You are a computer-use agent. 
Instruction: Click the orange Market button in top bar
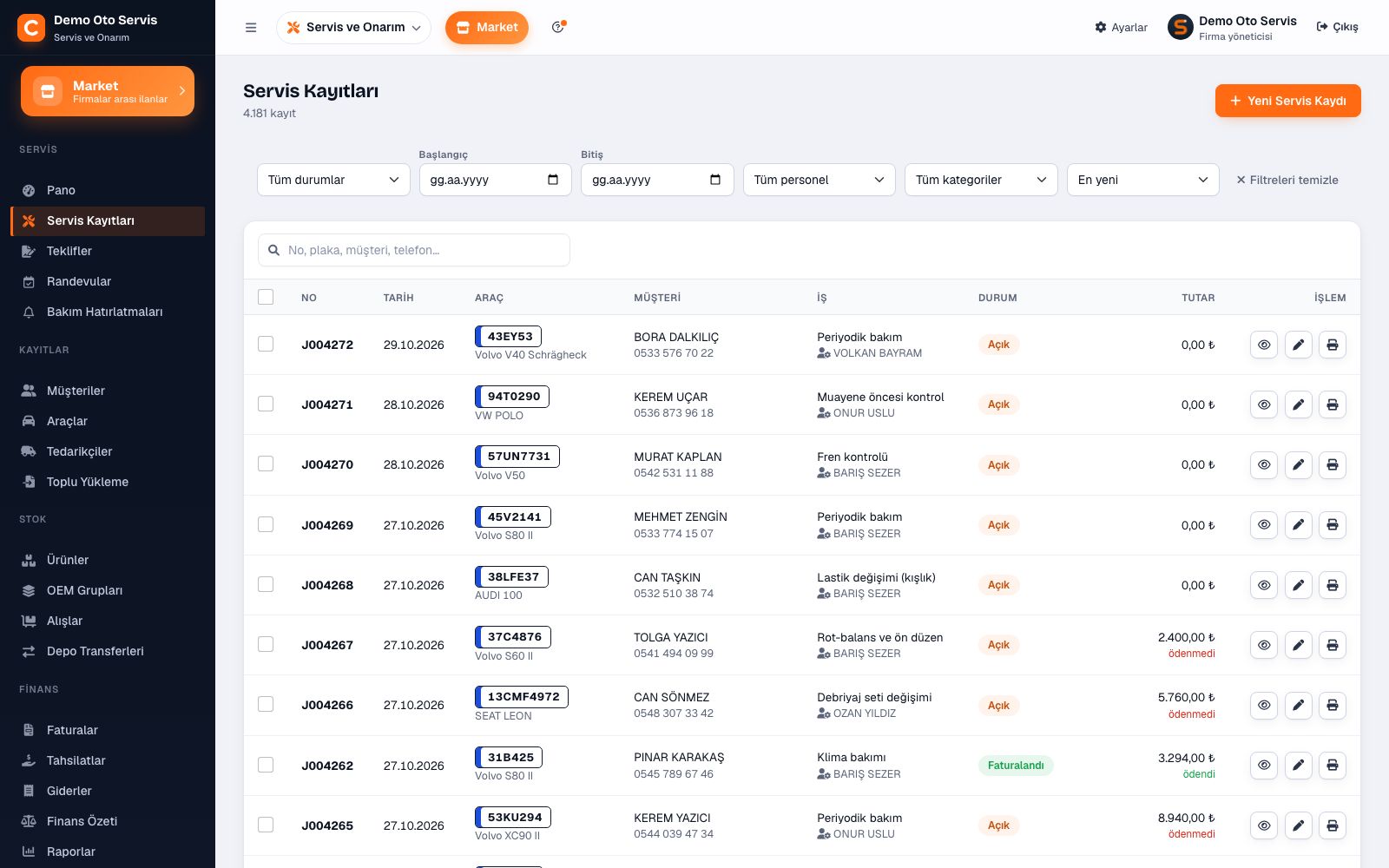[x=487, y=28]
